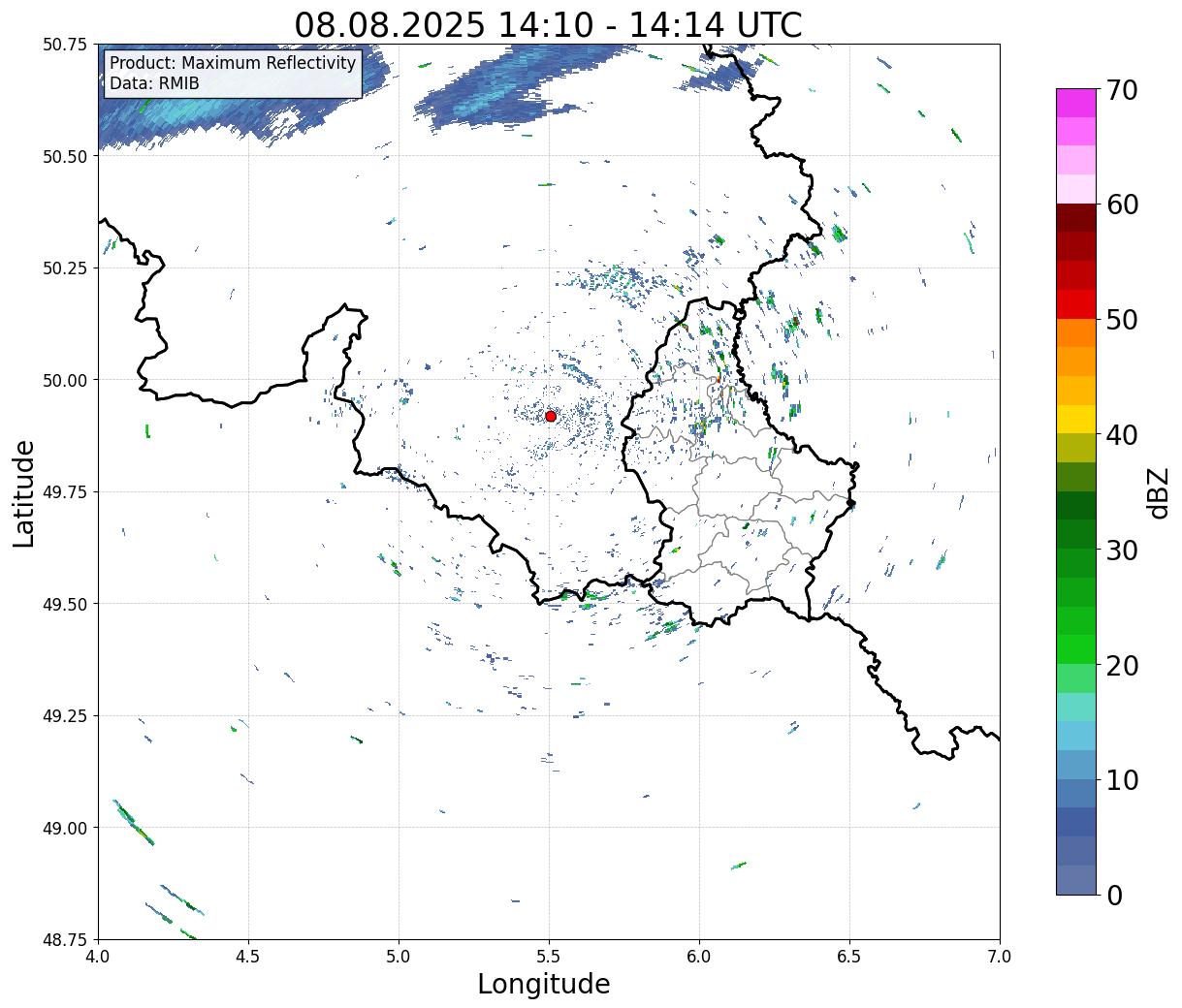Click the colorbar tick label 10
Screen dimensions: 1182x1008
point(1122,780)
